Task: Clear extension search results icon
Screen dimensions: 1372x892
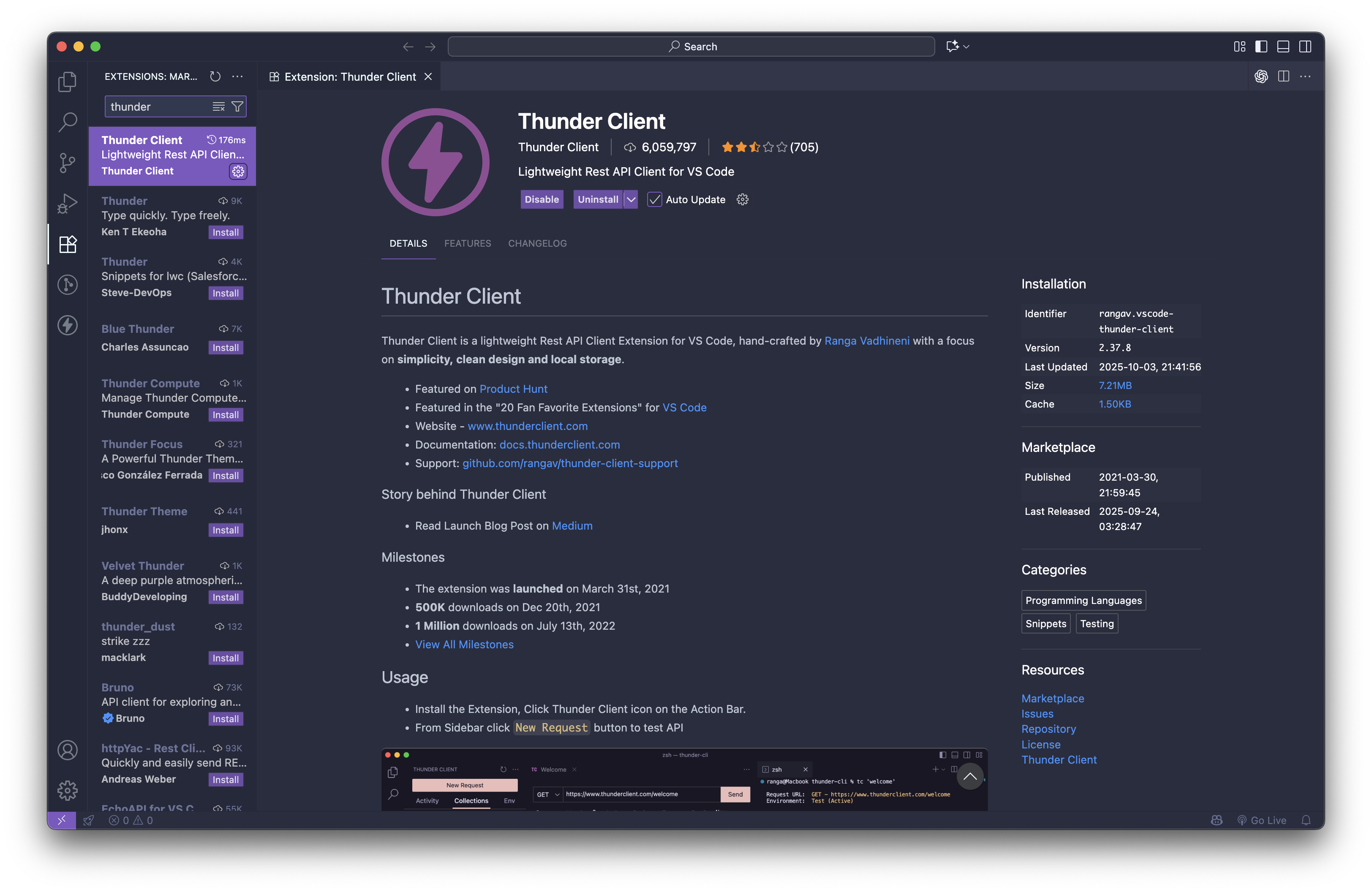Action: pos(218,106)
